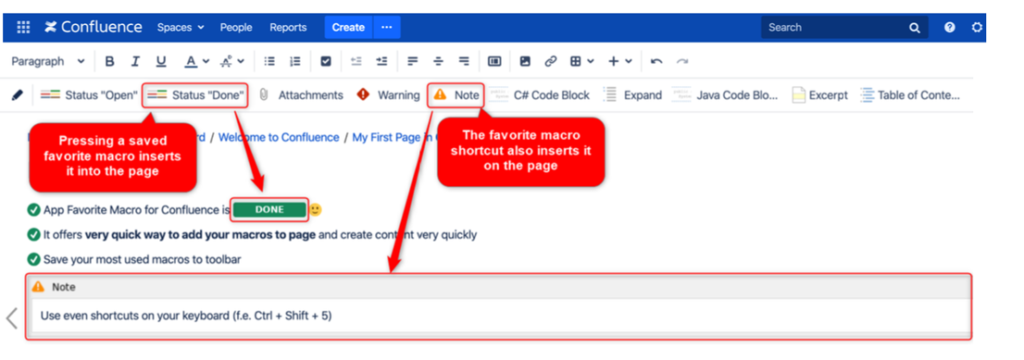The height and width of the screenshot is (360, 1024).
Task: Insert a bullet list
Action: click(269, 61)
